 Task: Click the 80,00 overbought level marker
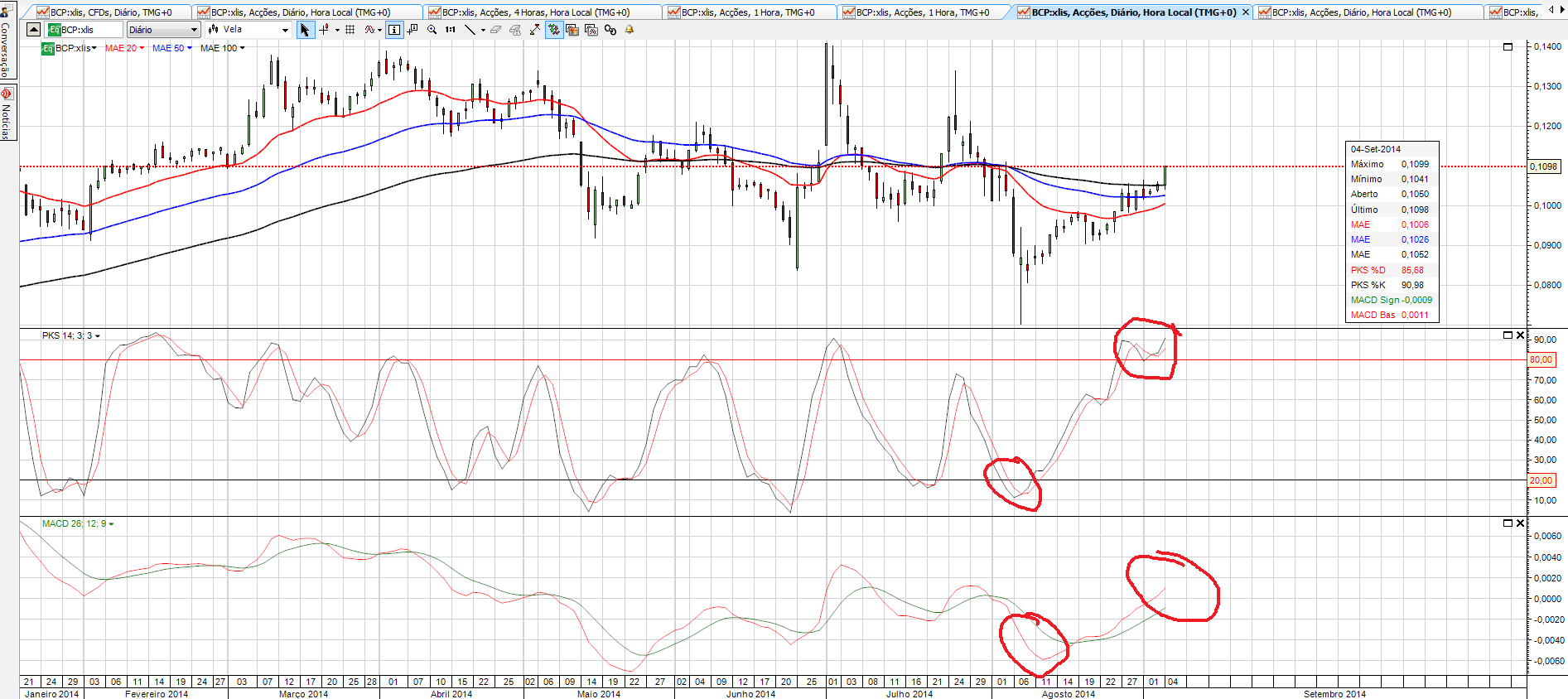1541,359
